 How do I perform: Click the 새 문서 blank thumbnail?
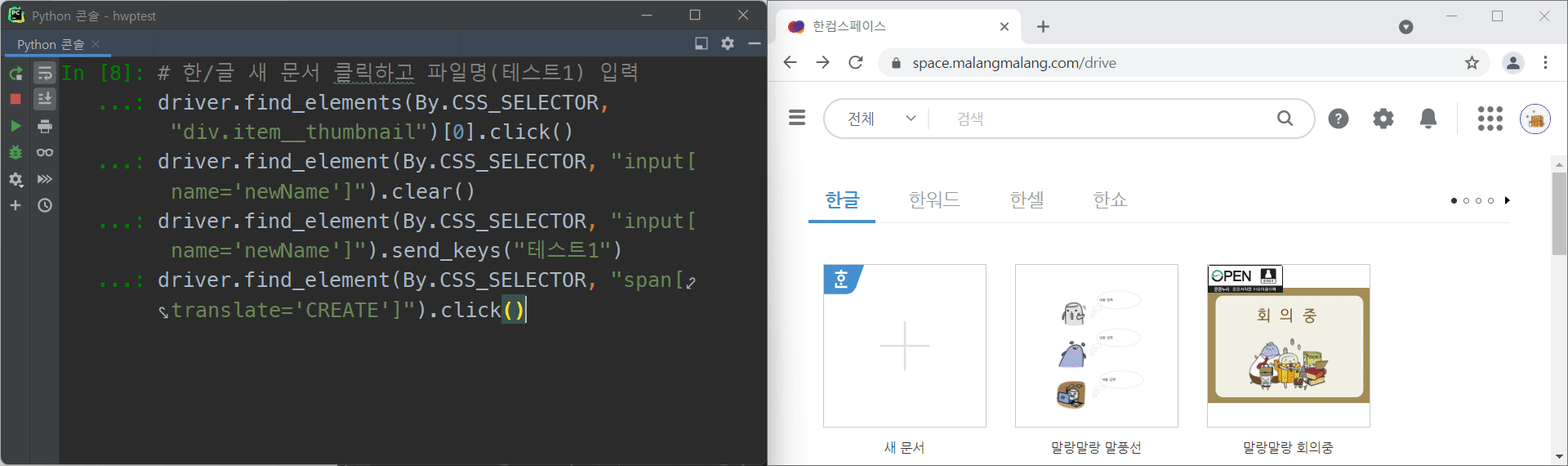(x=905, y=346)
